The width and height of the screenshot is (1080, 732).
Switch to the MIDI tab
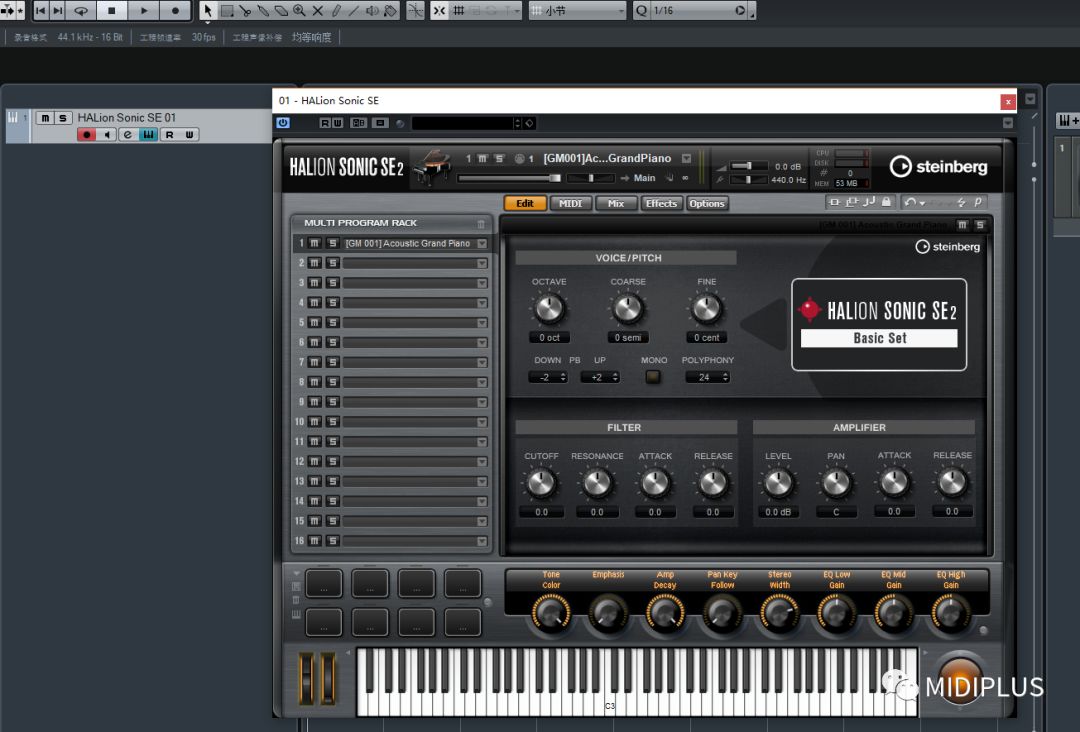[x=570, y=203]
